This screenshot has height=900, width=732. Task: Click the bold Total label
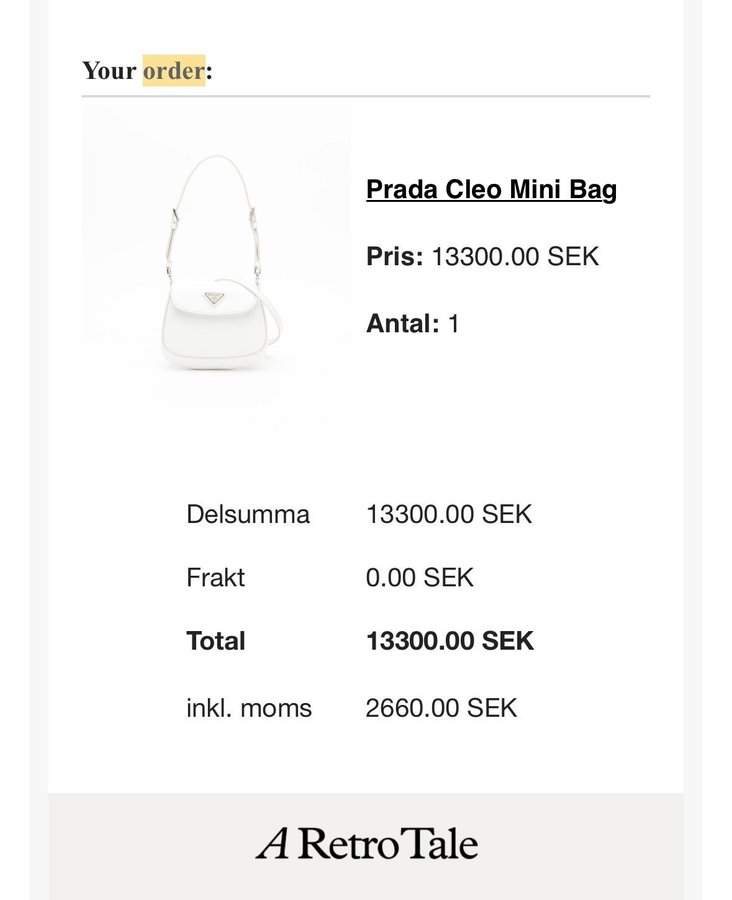(x=215, y=641)
